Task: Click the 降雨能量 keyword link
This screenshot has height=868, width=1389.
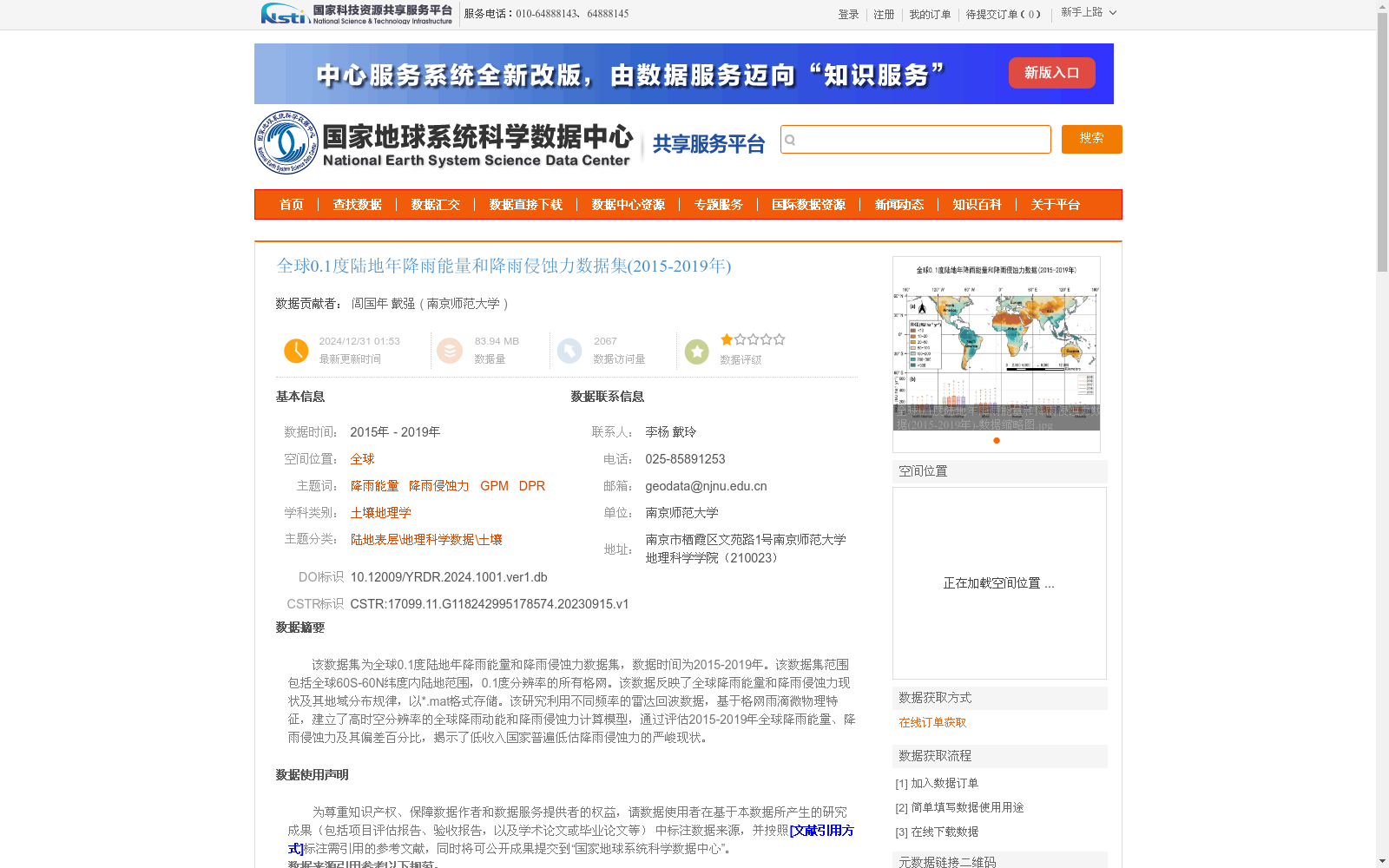Action: pyautogui.click(x=374, y=486)
